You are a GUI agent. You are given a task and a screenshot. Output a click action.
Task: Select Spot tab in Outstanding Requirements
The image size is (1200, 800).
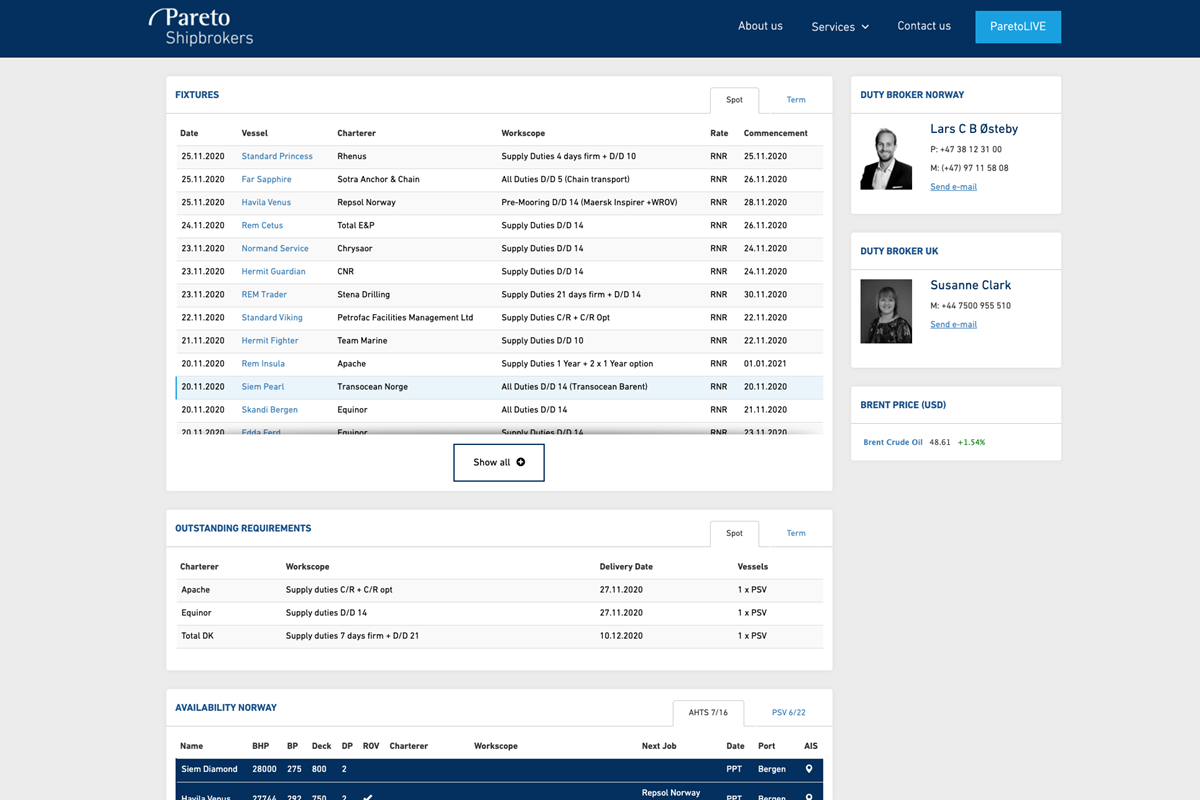tap(735, 533)
